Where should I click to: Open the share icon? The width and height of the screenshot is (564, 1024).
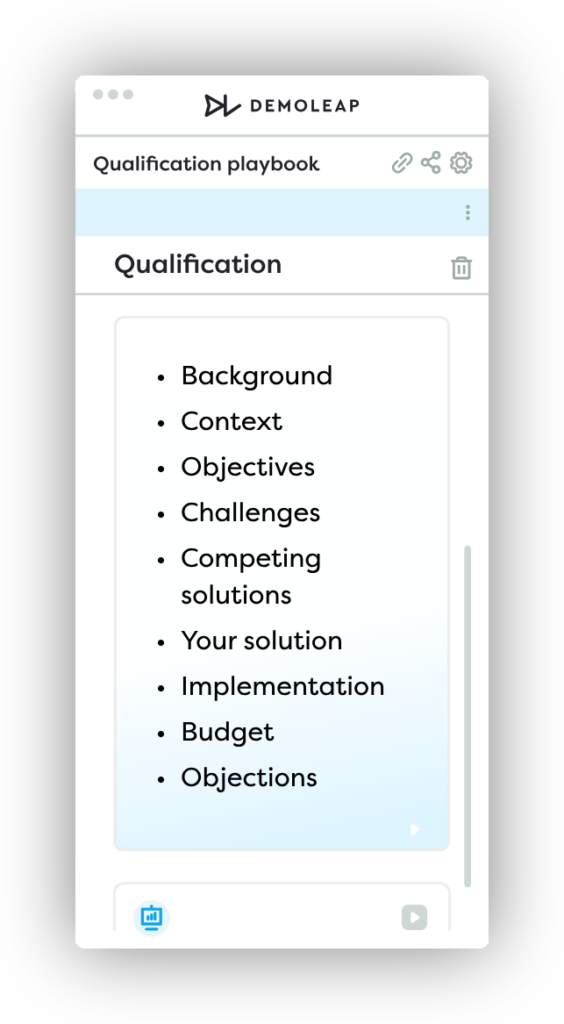pos(431,163)
